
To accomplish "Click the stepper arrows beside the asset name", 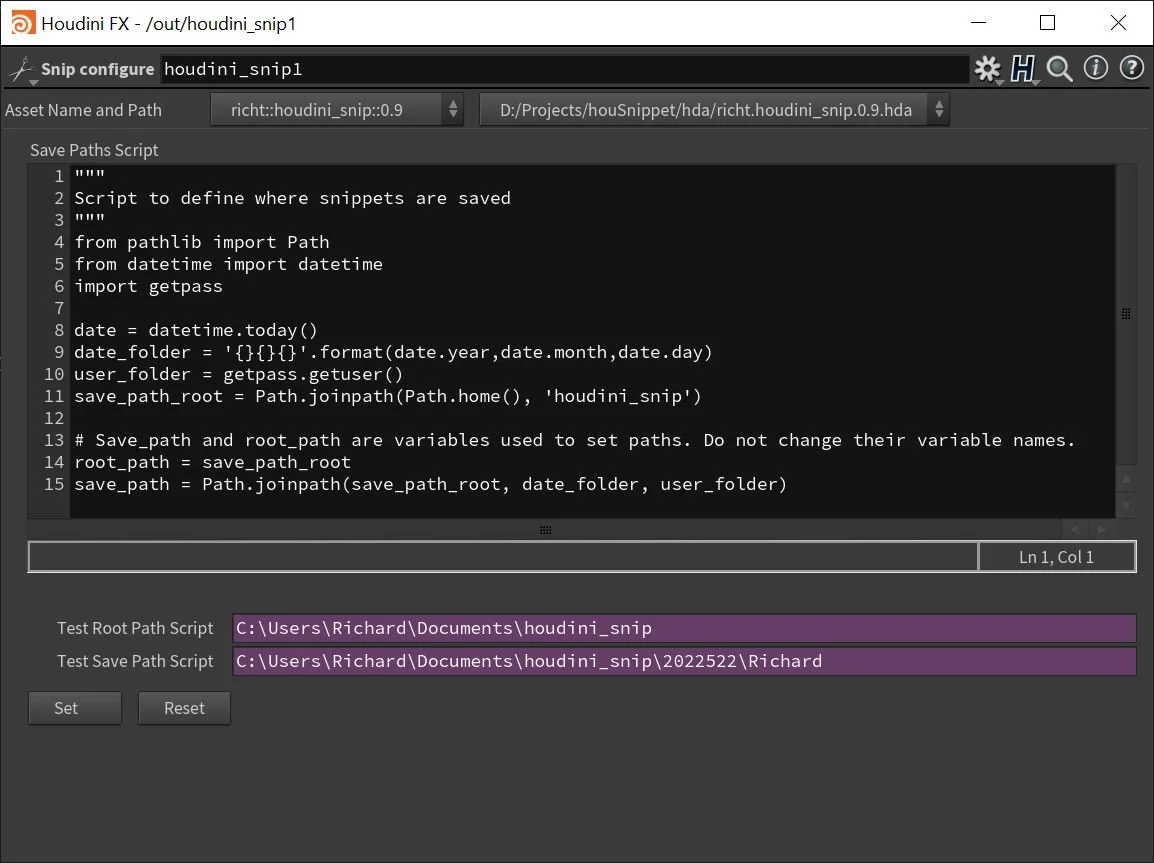I will point(452,110).
